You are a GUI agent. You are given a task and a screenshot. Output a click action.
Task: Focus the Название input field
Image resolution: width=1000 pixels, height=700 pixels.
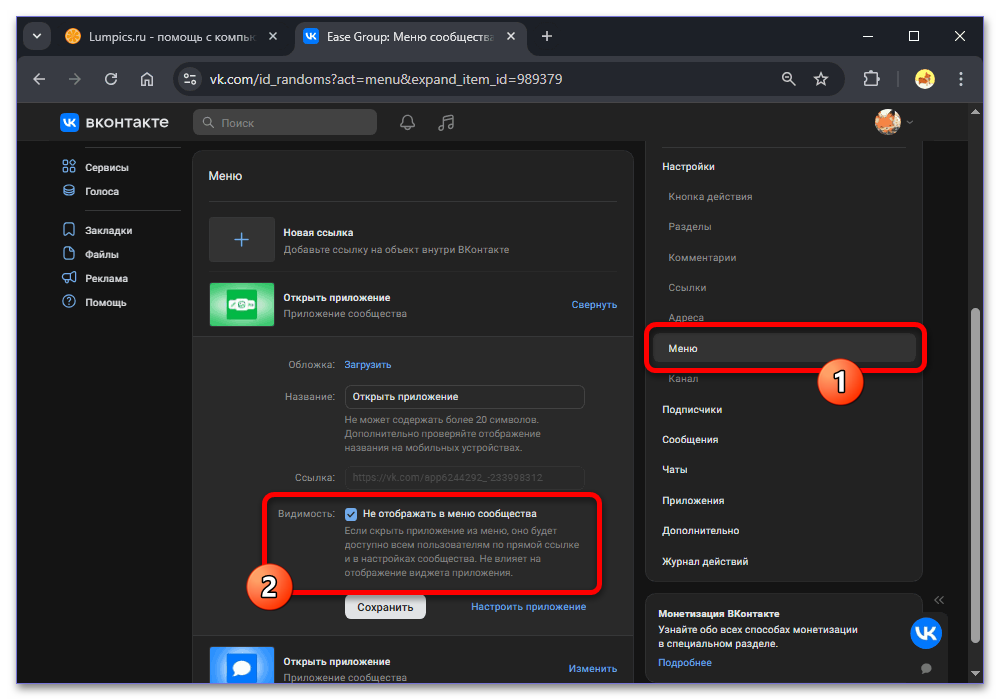click(464, 397)
